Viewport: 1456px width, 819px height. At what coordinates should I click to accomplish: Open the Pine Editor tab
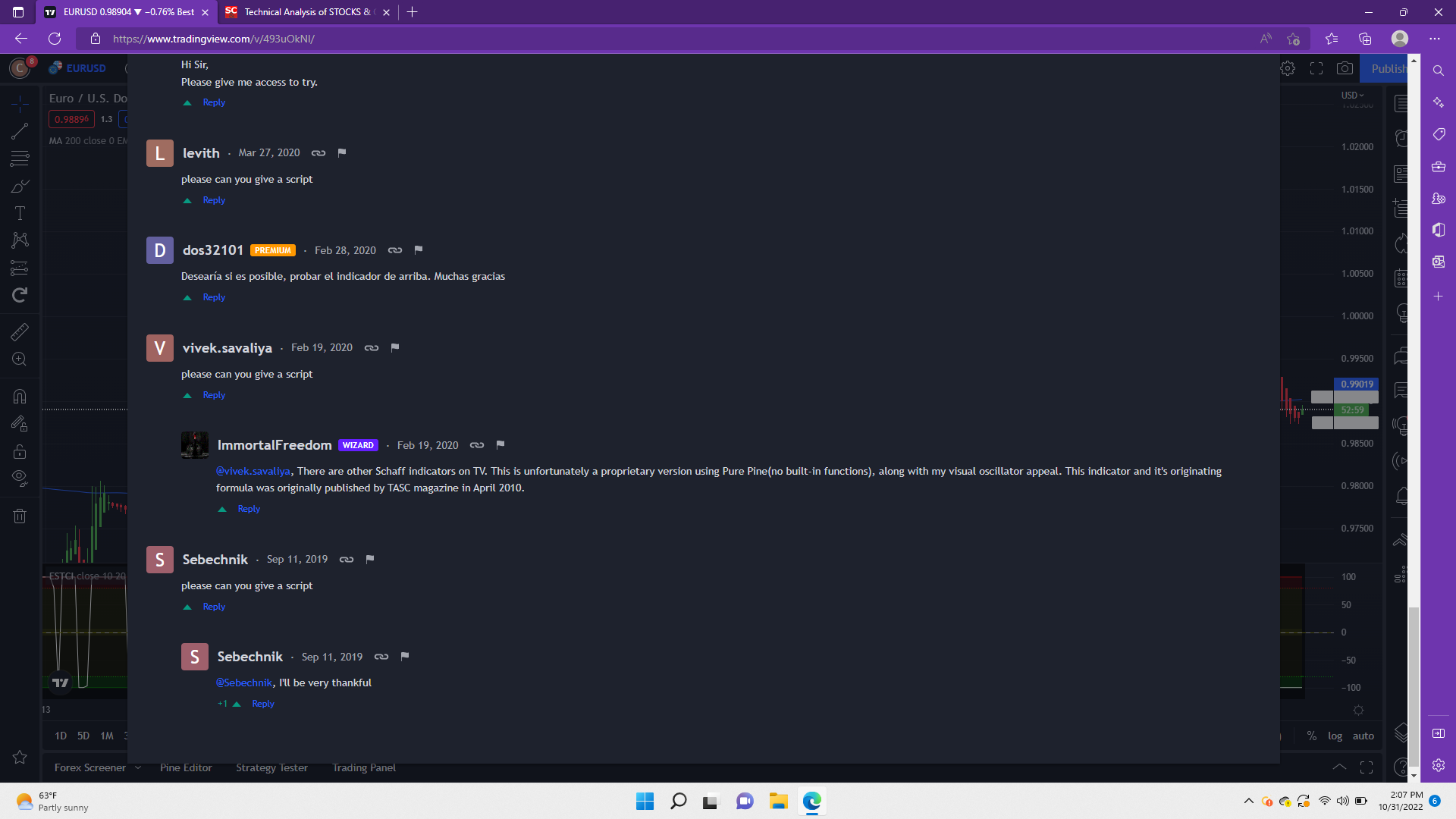tap(186, 767)
